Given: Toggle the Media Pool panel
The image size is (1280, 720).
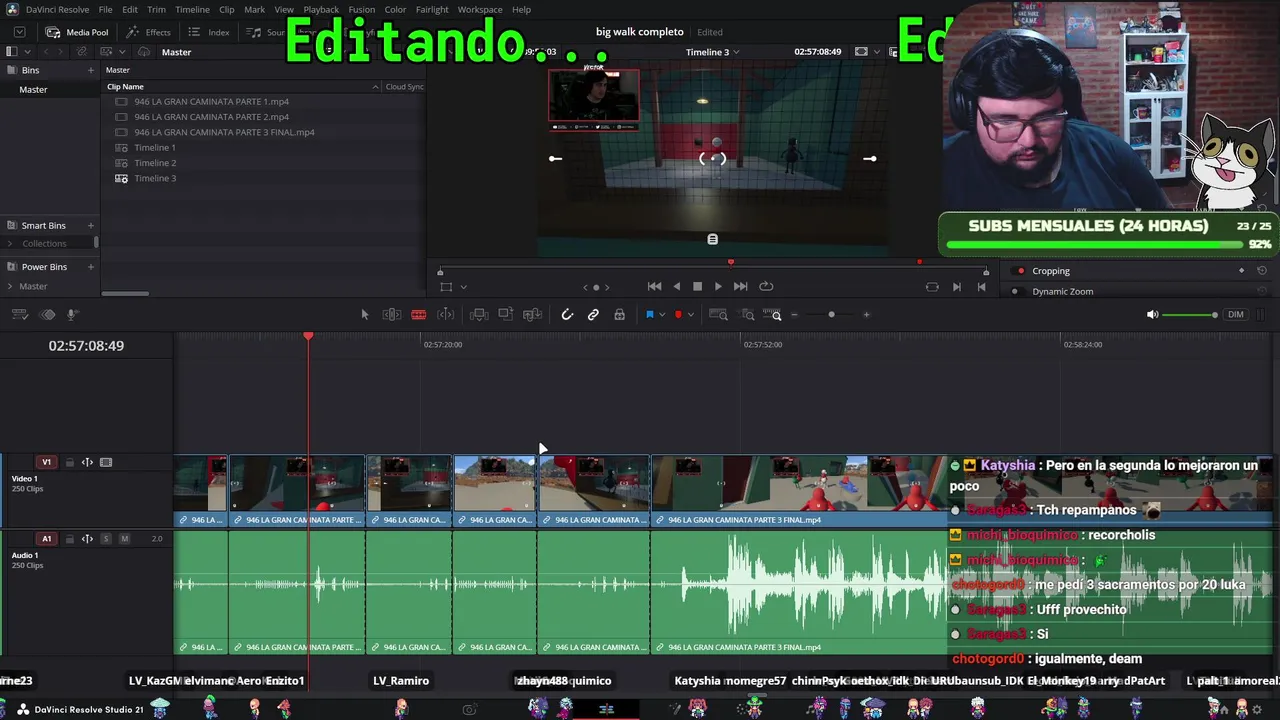Looking at the screenshot, I should pos(77,32).
